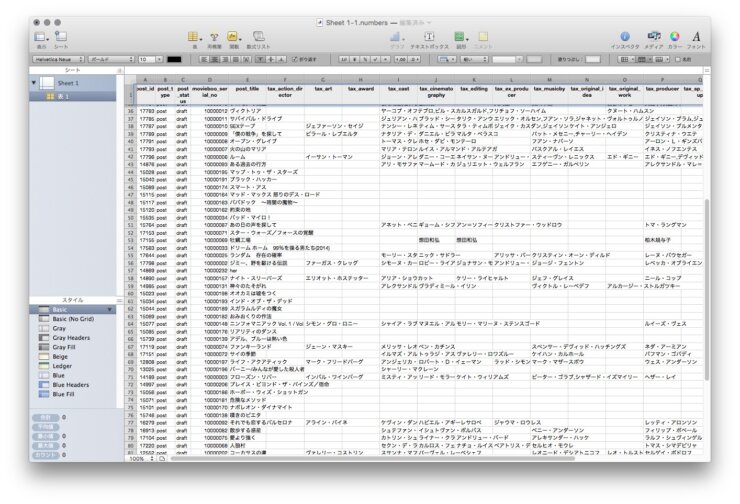The image size is (740, 504).
Task: Select row header number 50
Action: pos(131,218)
